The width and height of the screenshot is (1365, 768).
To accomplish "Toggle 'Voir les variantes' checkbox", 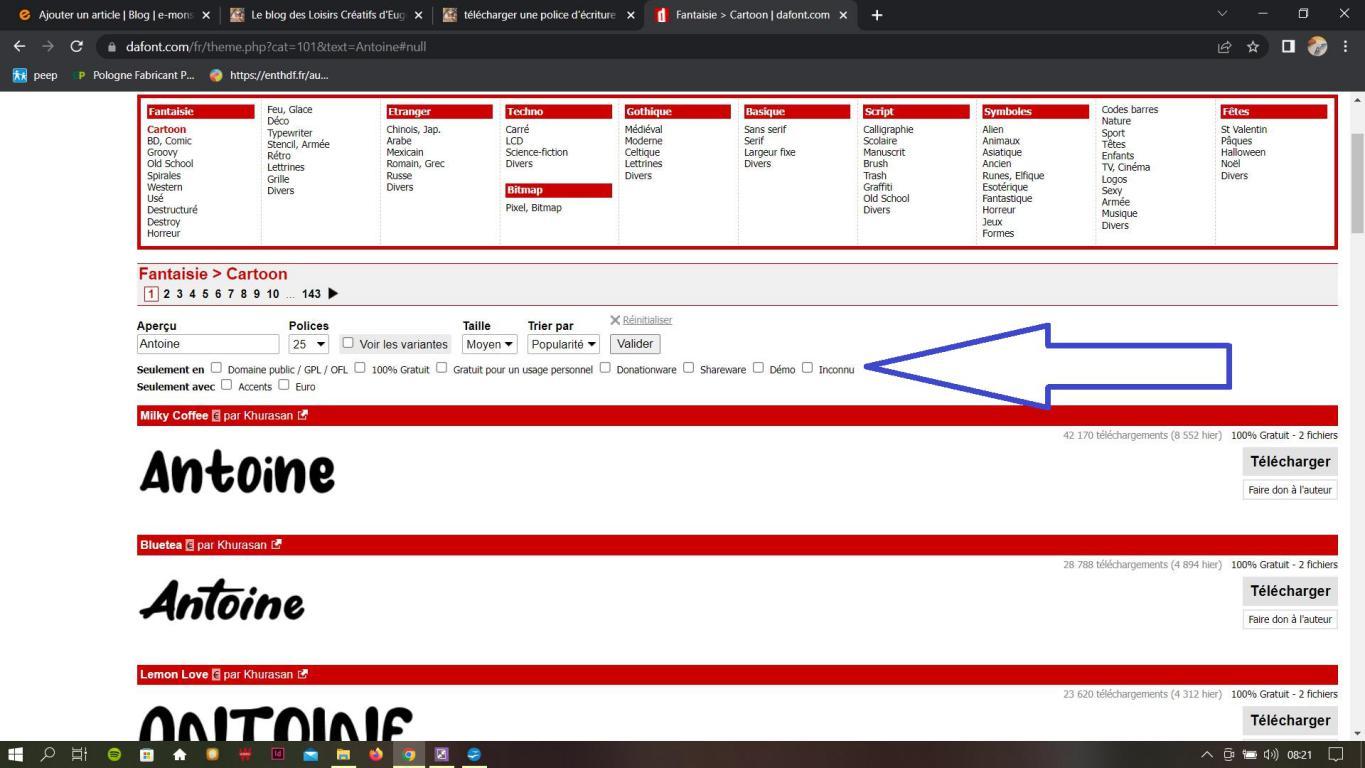I will (348, 343).
